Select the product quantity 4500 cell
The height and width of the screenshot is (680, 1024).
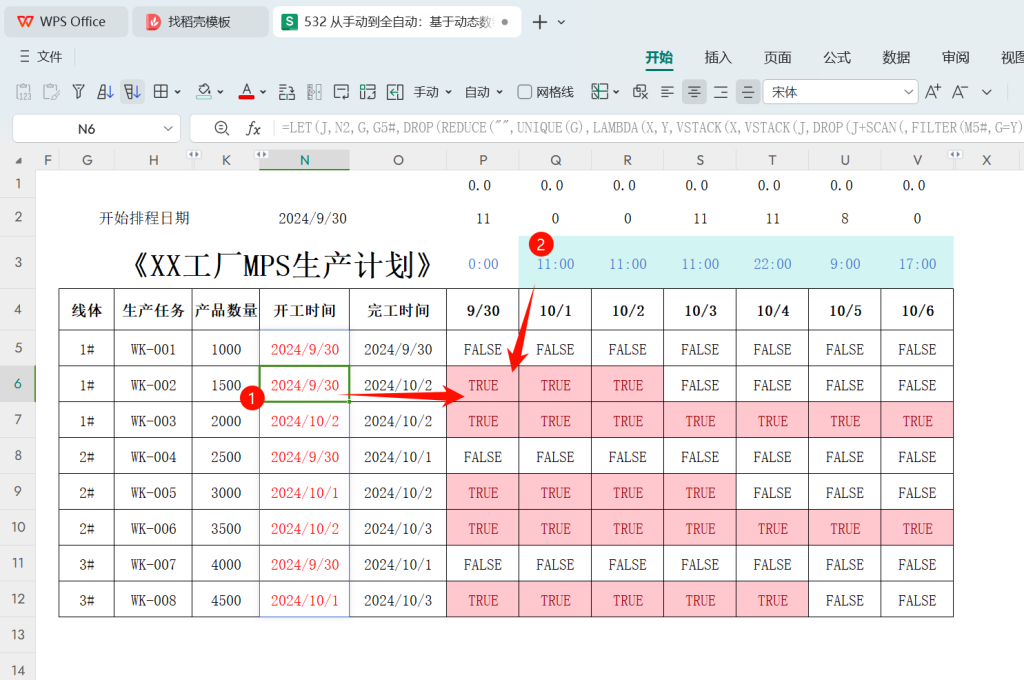pyautogui.click(x=226, y=600)
